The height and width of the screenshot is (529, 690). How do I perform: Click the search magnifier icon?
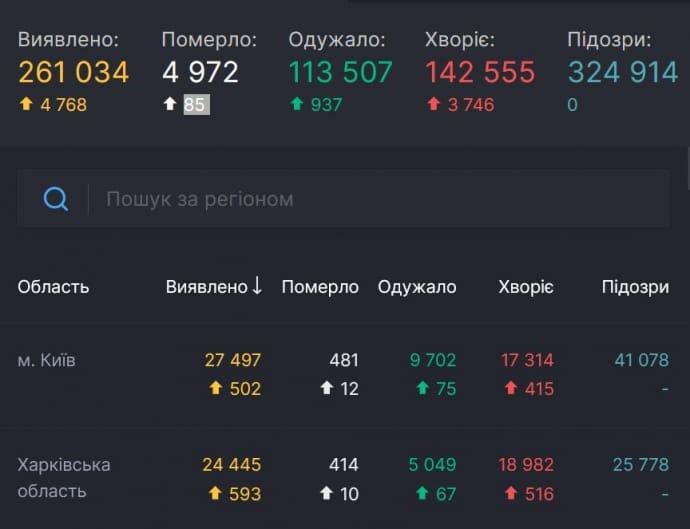coord(55,199)
